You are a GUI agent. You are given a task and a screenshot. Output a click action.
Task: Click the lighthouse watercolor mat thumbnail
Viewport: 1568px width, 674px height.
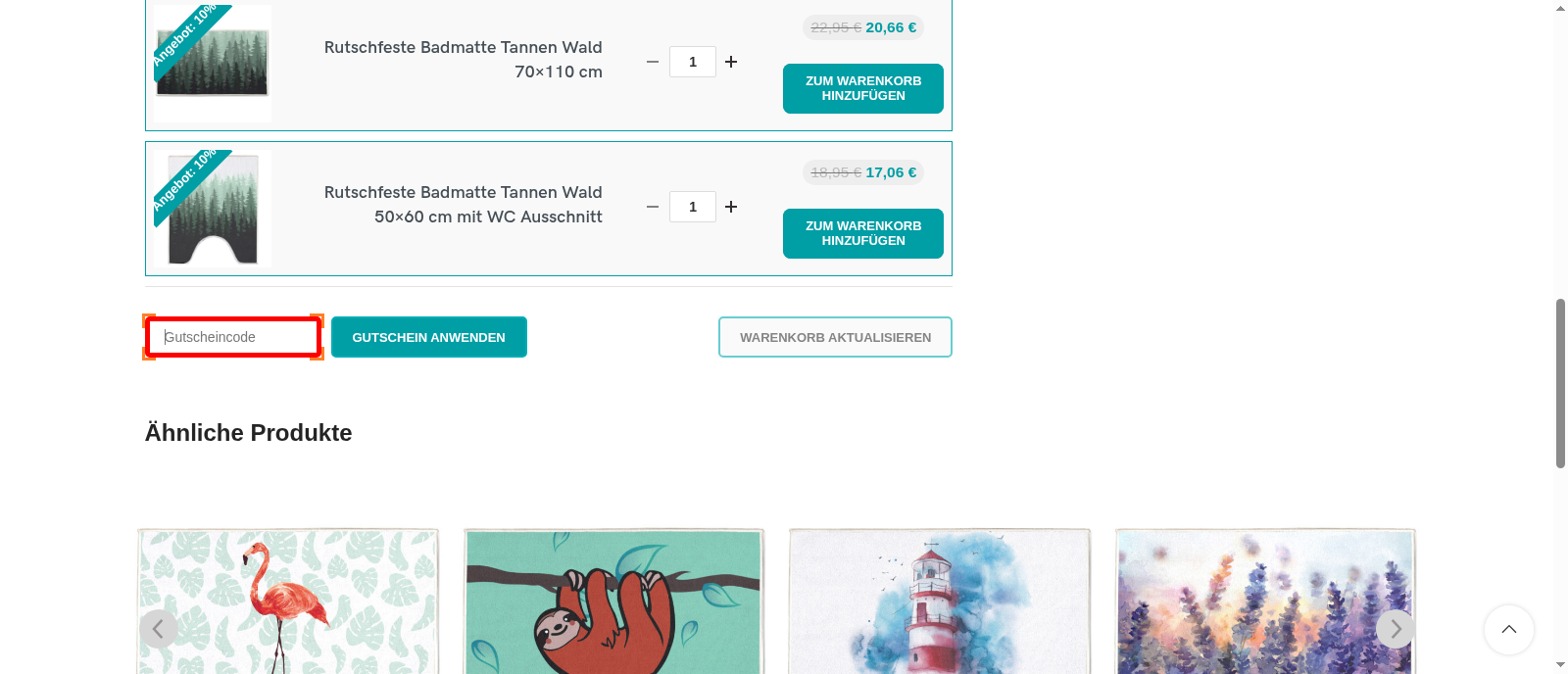pyautogui.click(x=939, y=602)
